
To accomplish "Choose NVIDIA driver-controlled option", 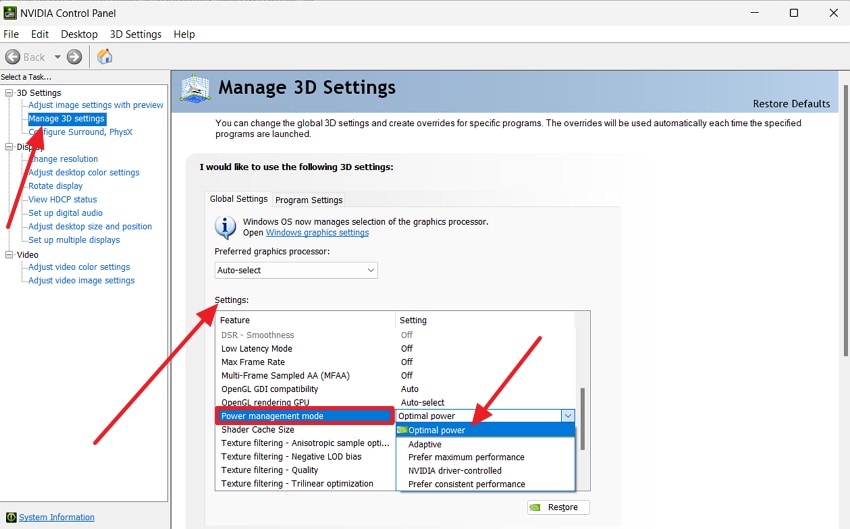I will (485, 470).
